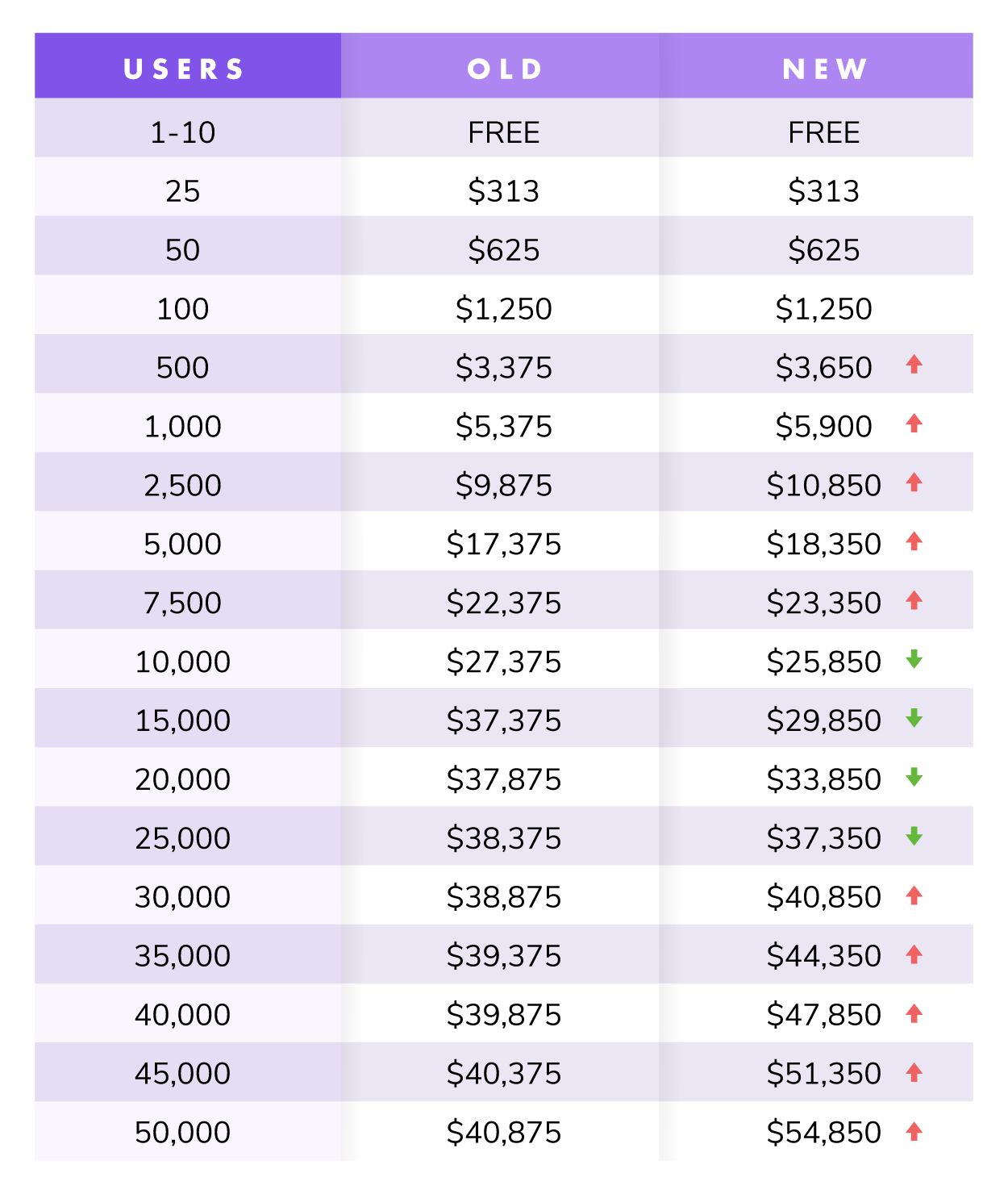Click the old price $27,375
Screen dimensions: 1008x1194
[504, 662]
